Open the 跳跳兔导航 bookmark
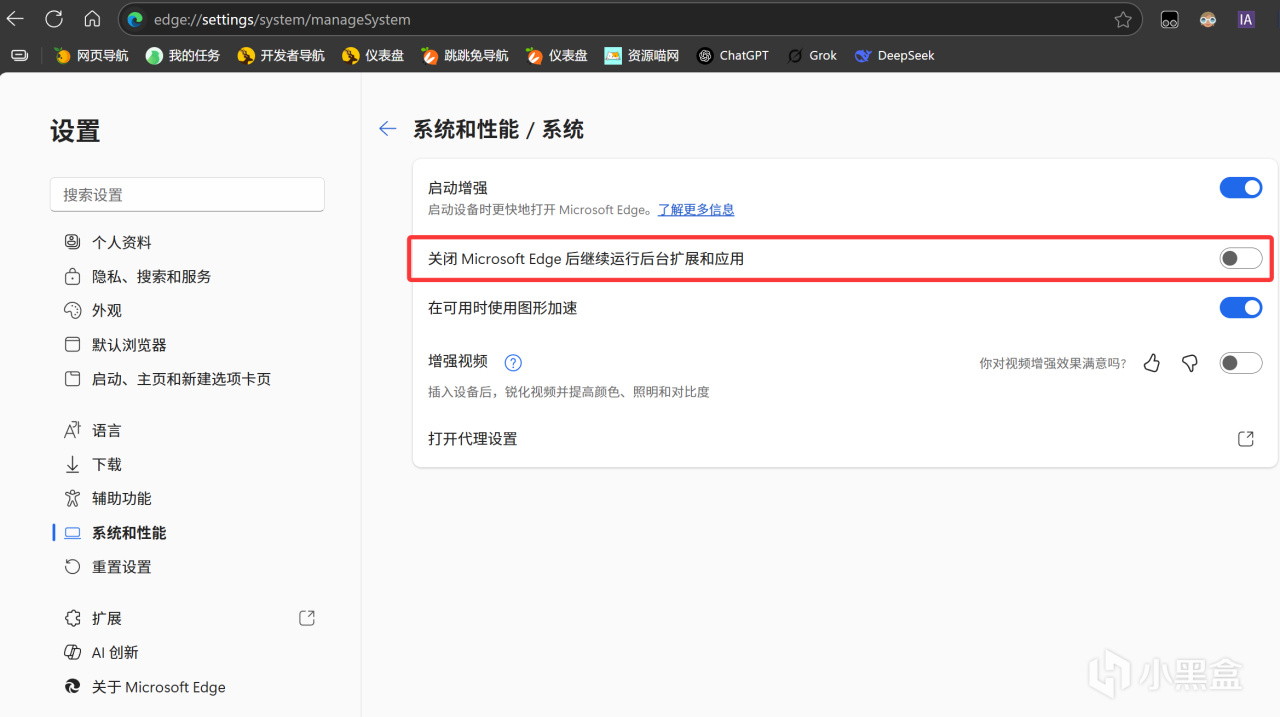1280x717 pixels. point(465,55)
